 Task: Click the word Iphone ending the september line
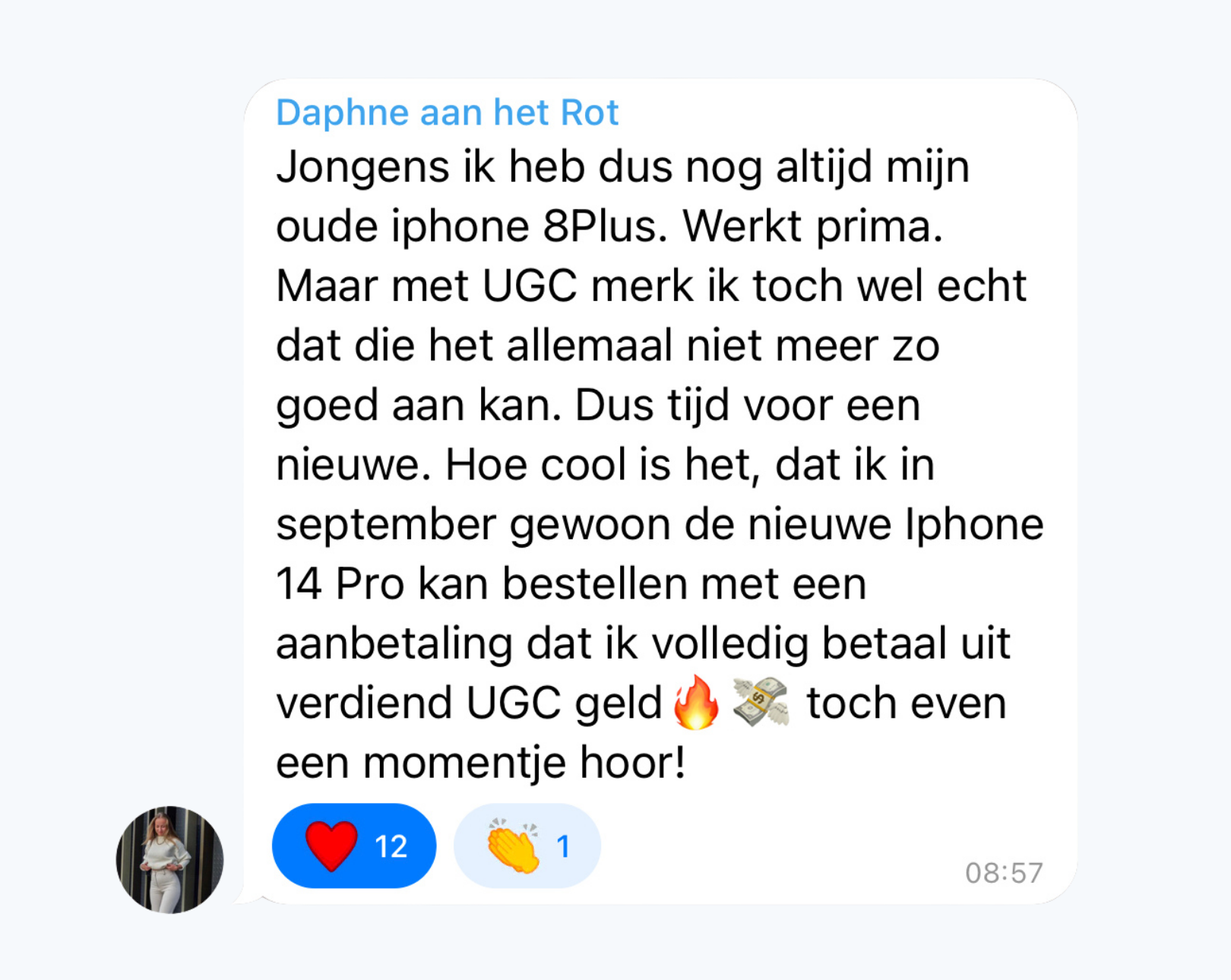click(974, 526)
